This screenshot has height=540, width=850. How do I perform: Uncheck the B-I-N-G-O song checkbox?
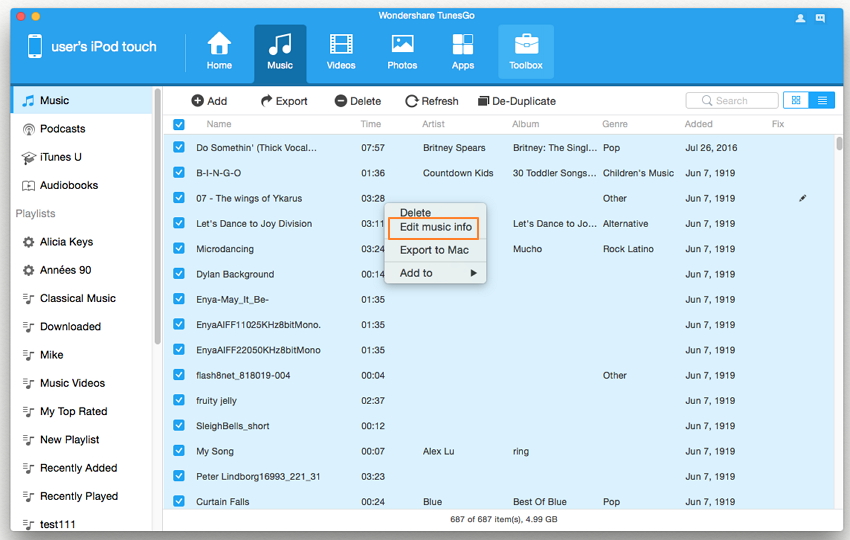tap(179, 173)
